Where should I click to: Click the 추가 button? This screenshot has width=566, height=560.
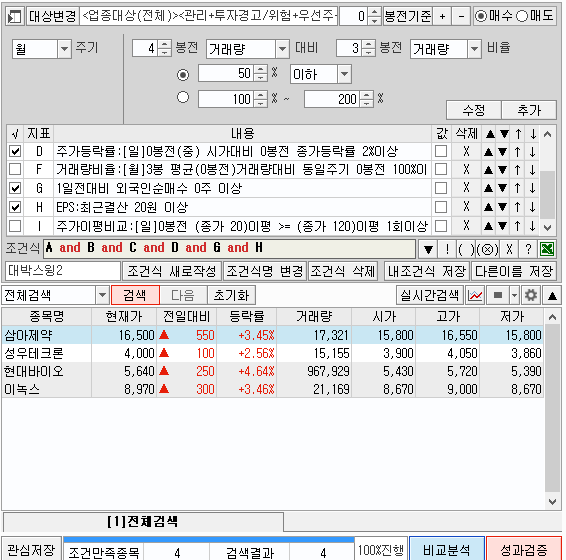[x=529, y=110]
